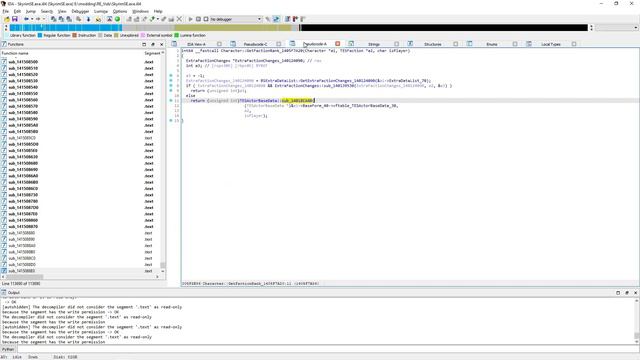Open the jump back history dropdown
The height and width of the screenshot is (360, 640).
(x=31, y=19)
